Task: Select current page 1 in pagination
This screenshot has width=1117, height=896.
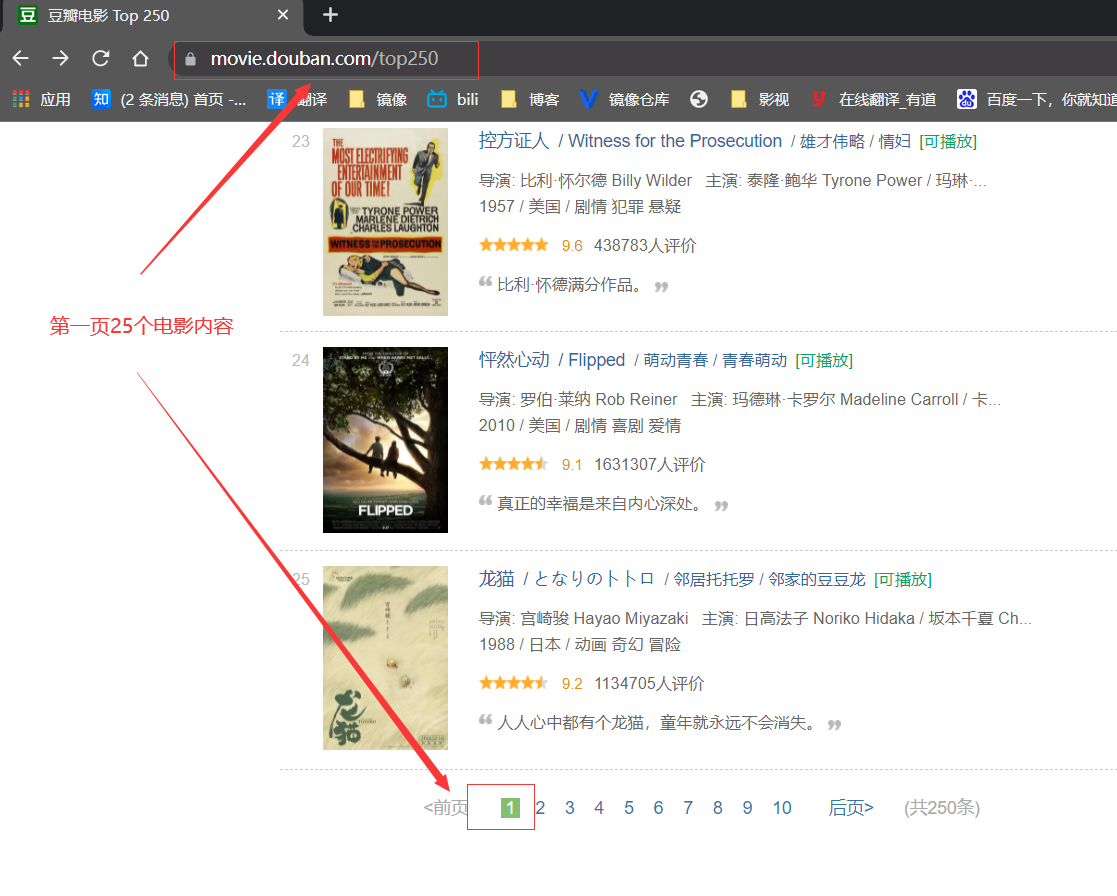Action: coord(510,808)
